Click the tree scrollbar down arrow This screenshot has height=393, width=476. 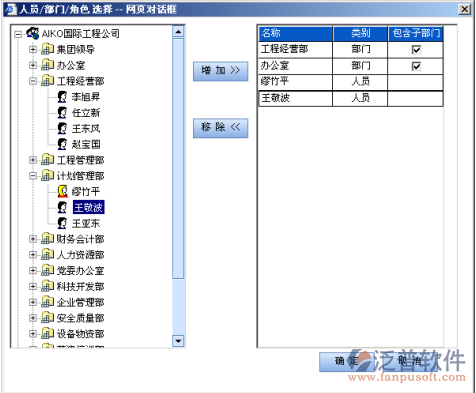pyautogui.click(x=178, y=341)
